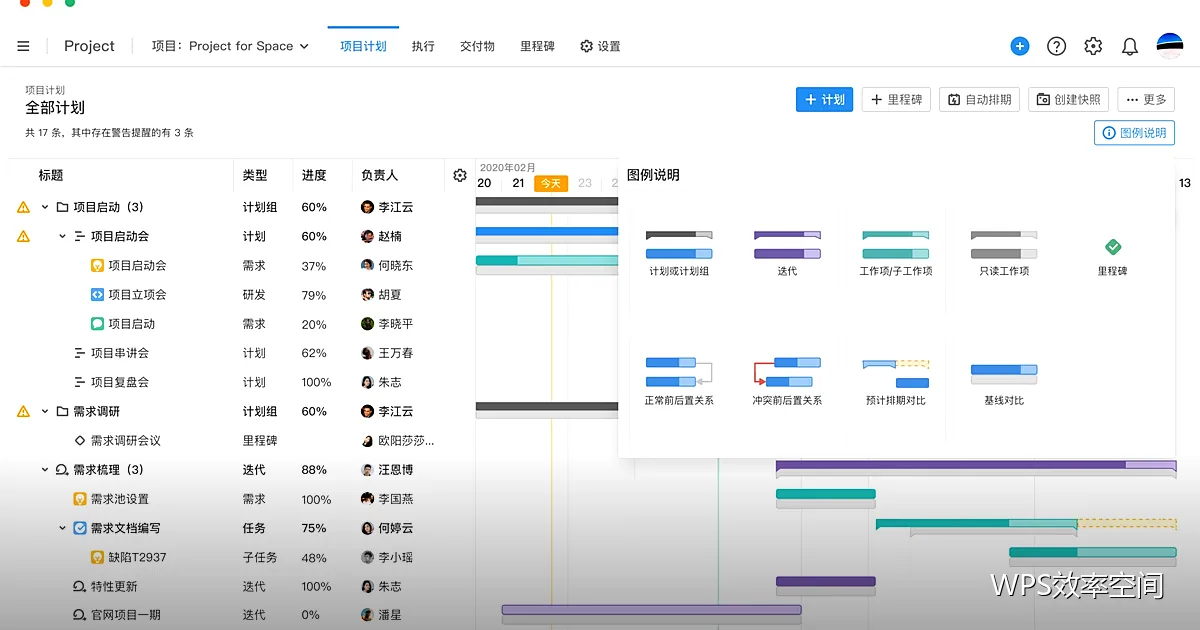Click the purple 需求梳理 gantt bar
Screen dimensions: 1200x630
click(x=976, y=465)
